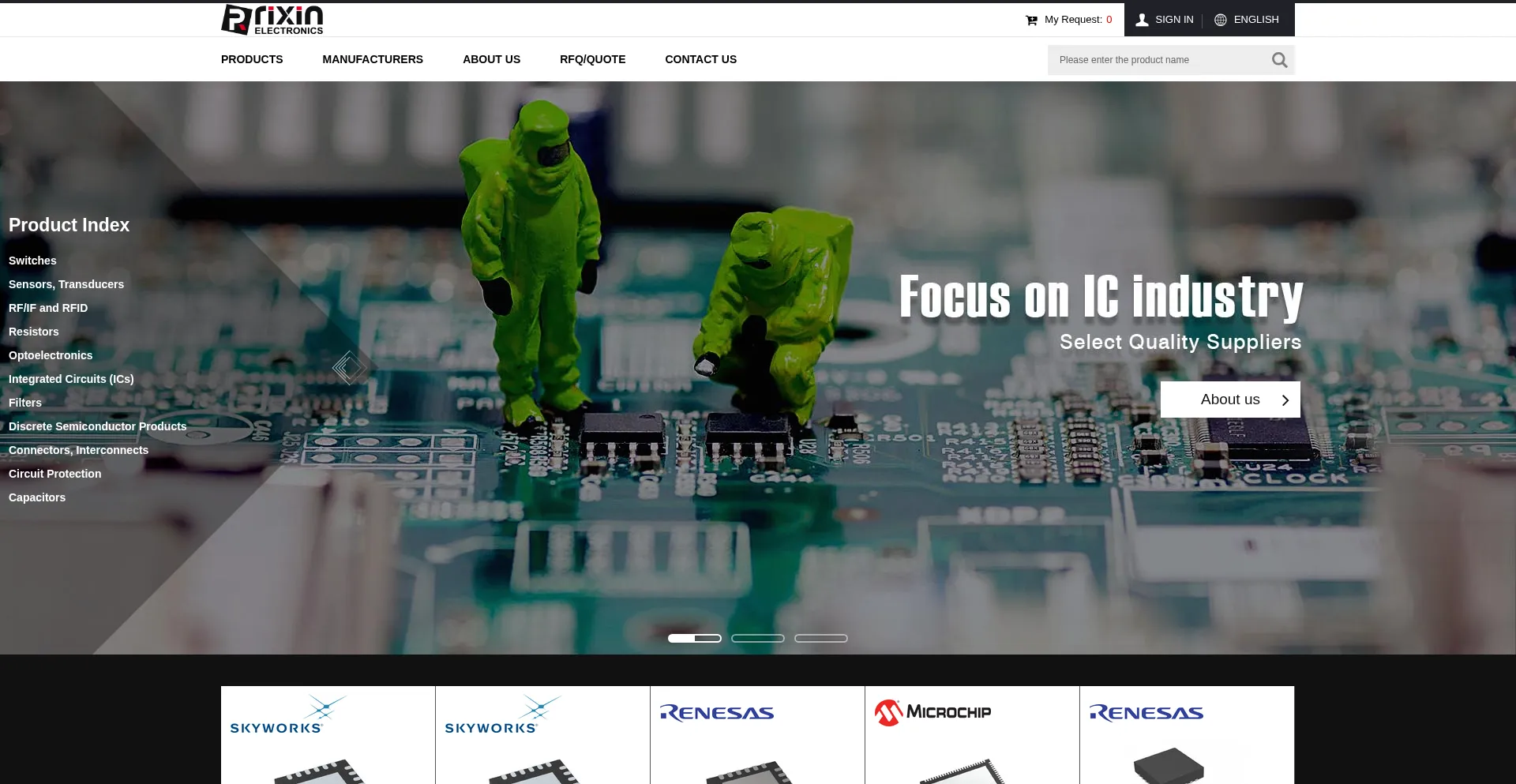Open the RFQ/QUOTE page

point(592,59)
